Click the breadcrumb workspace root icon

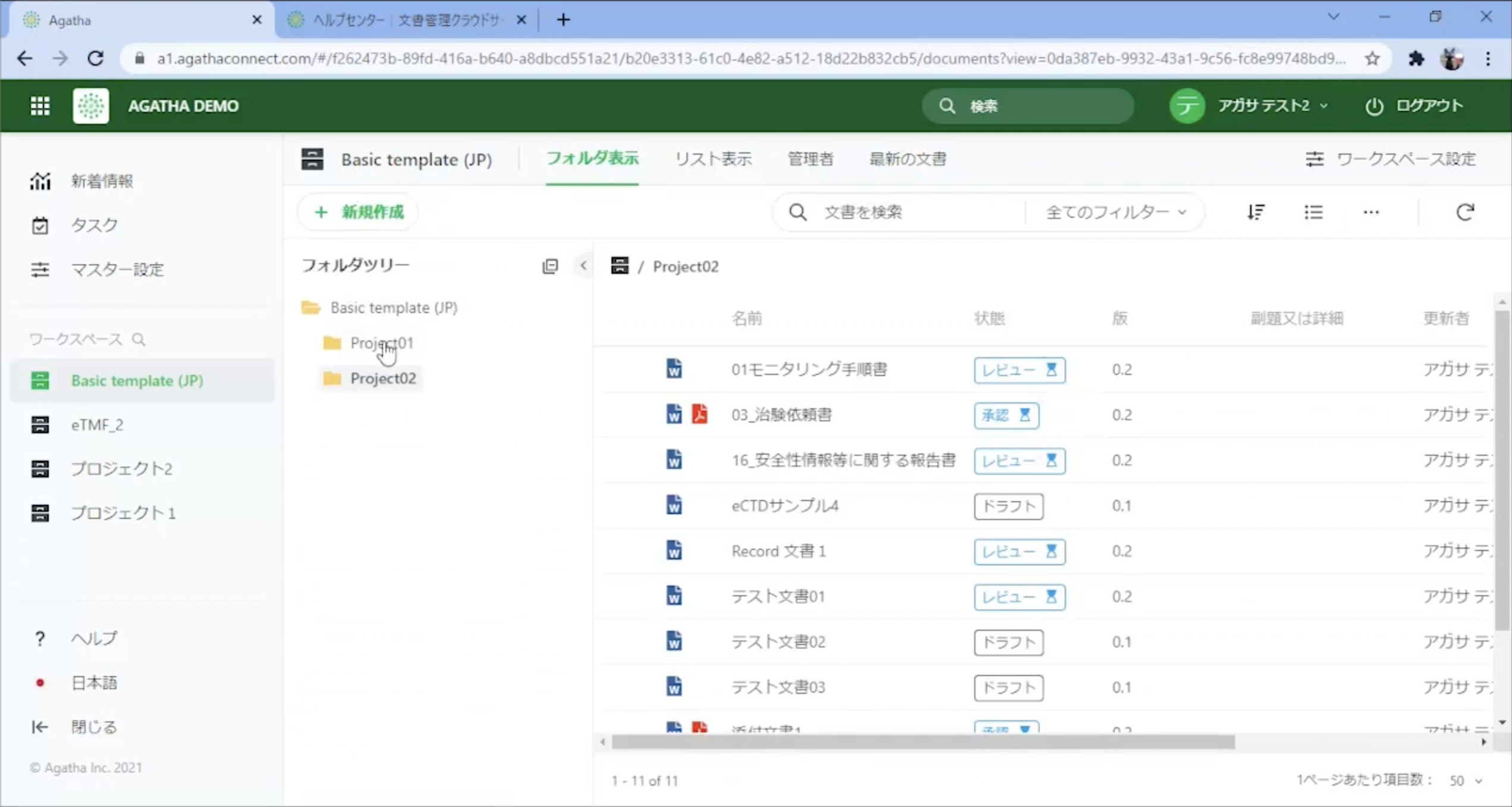(x=620, y=265)
